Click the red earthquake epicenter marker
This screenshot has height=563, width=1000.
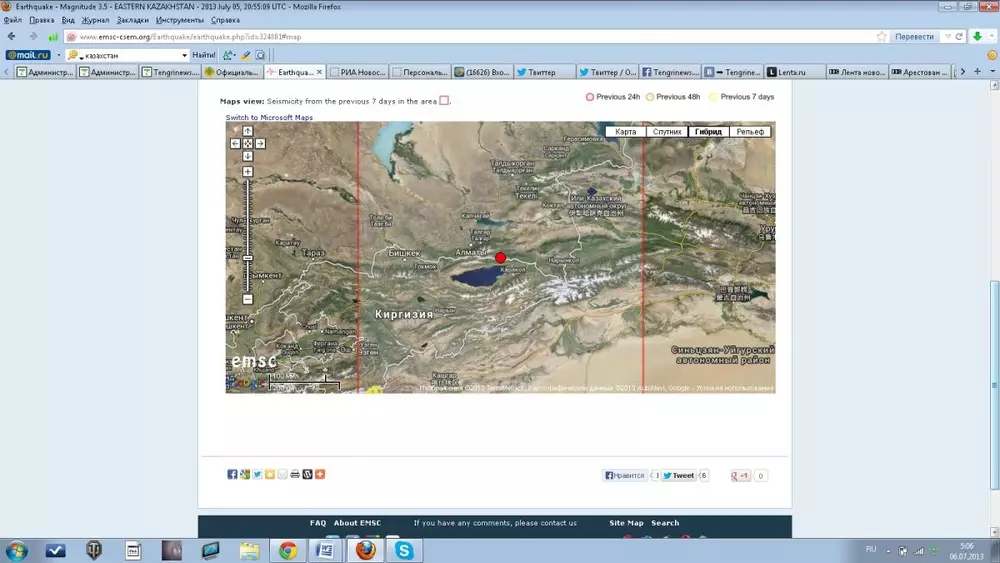tap(501, 257)
